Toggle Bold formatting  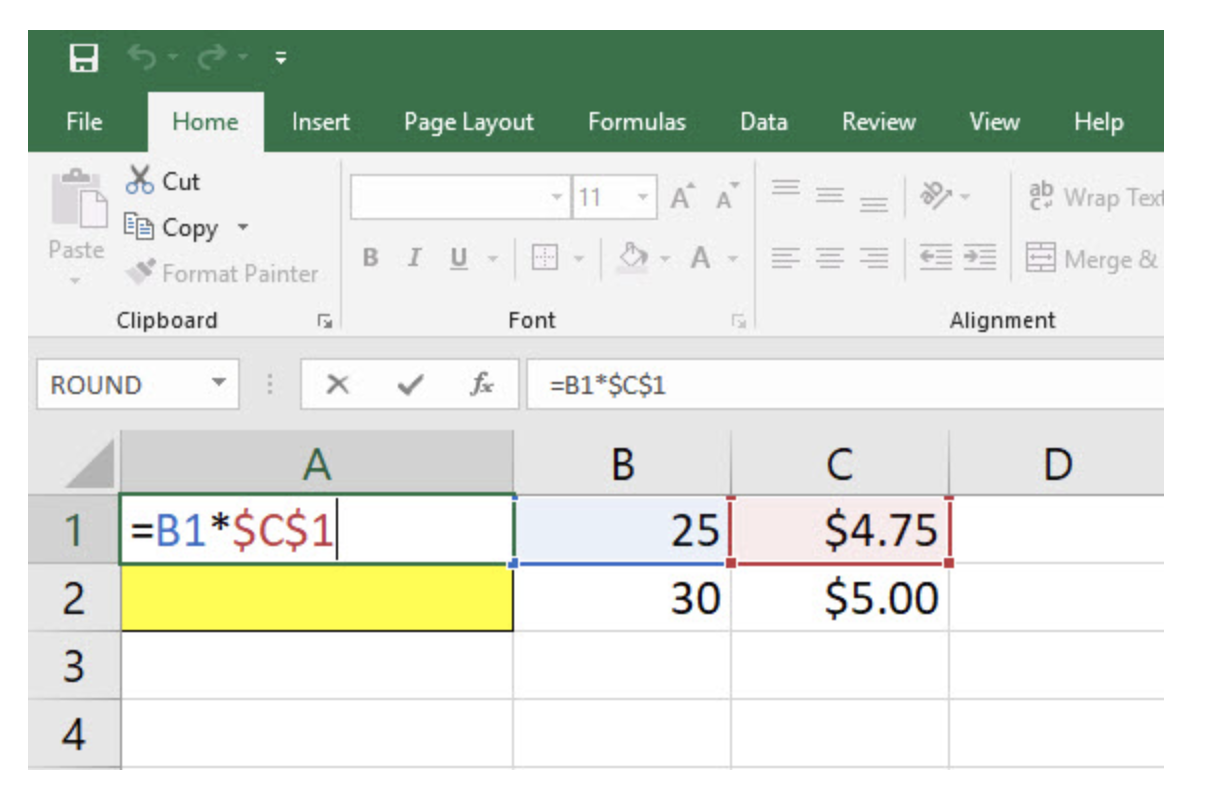coord(370,259)
